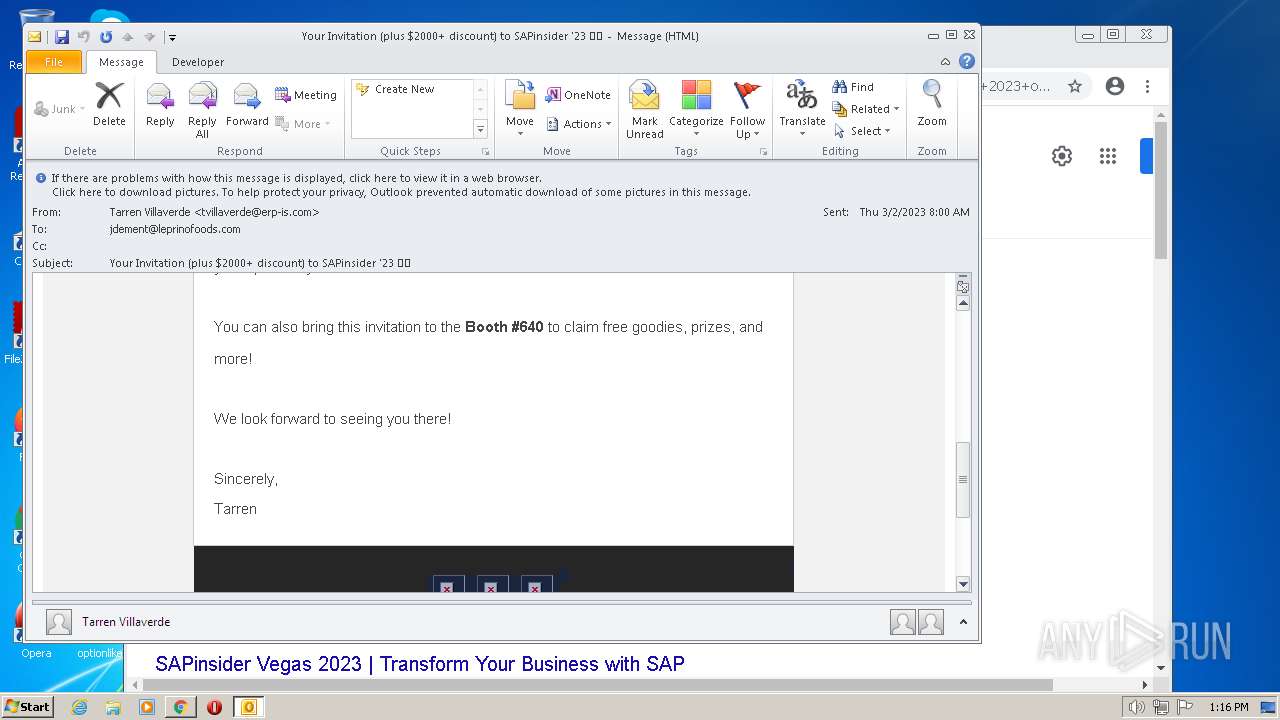This screenshot has height=720, width=1280.
Task: Click Tarren Villaverde contact photo in People Pane
Action: [x=59, y=622]
